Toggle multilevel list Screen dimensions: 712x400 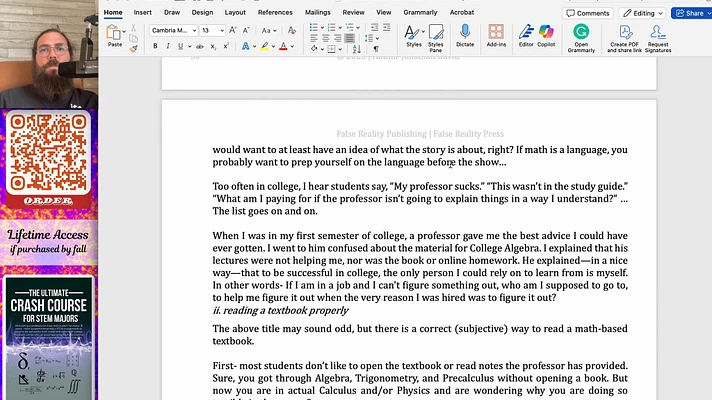tap(349, 28)
